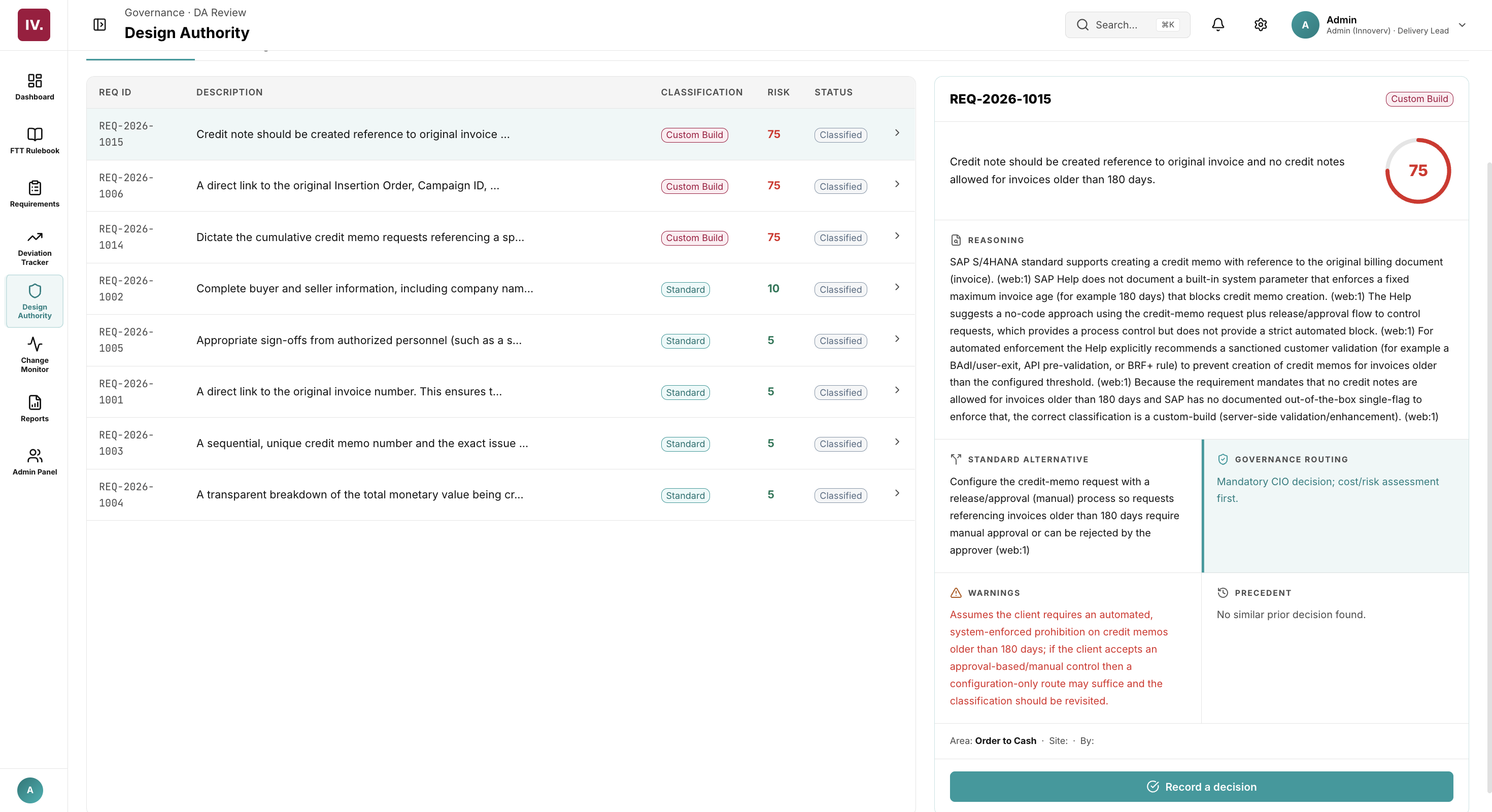The width and height of the screenshot is (1492, 812).
Task: Click Order to Cash area label
Action: click(x=1005, y=741)
